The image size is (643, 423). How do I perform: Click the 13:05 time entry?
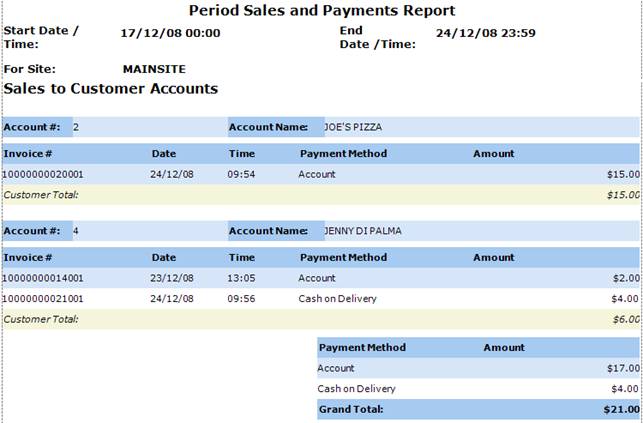click(241, 278)
